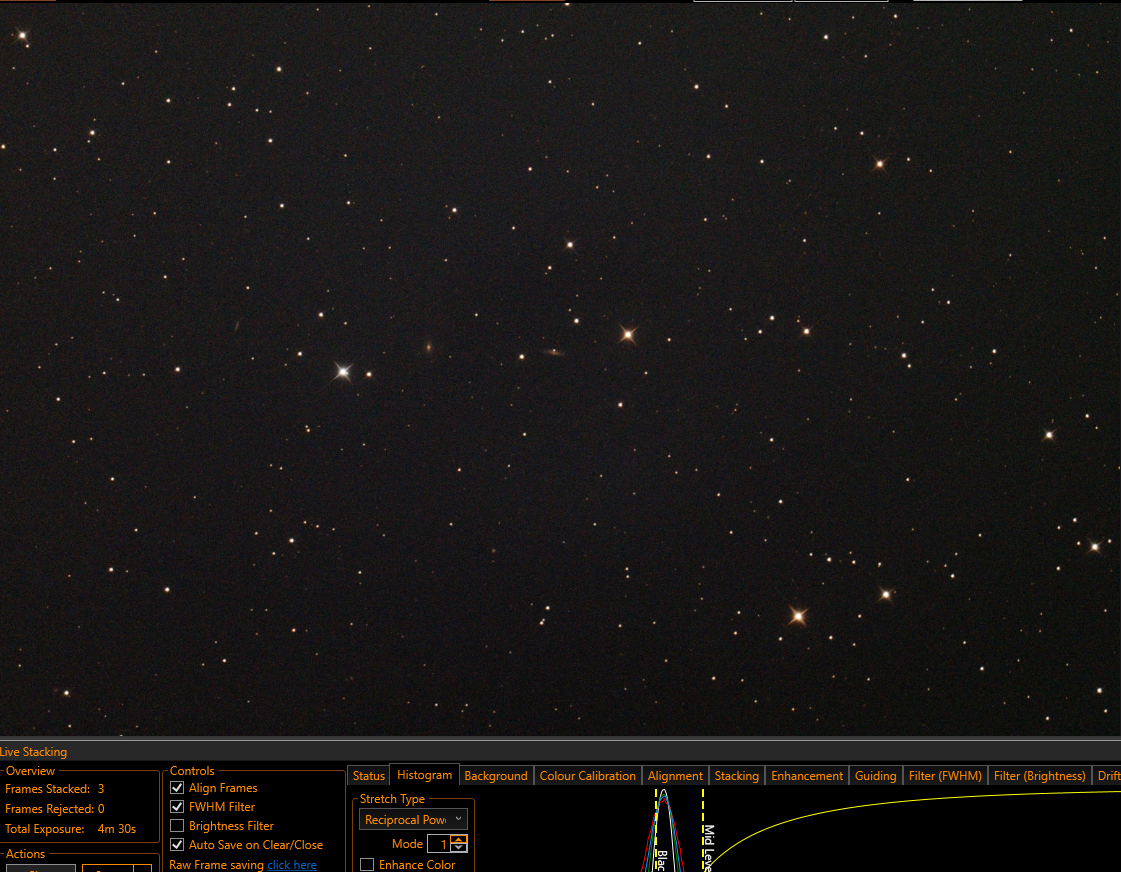Toggle the FWHM Filter checkbox
The width and height of the screenshot is (1121, 872).
(177, 806)
